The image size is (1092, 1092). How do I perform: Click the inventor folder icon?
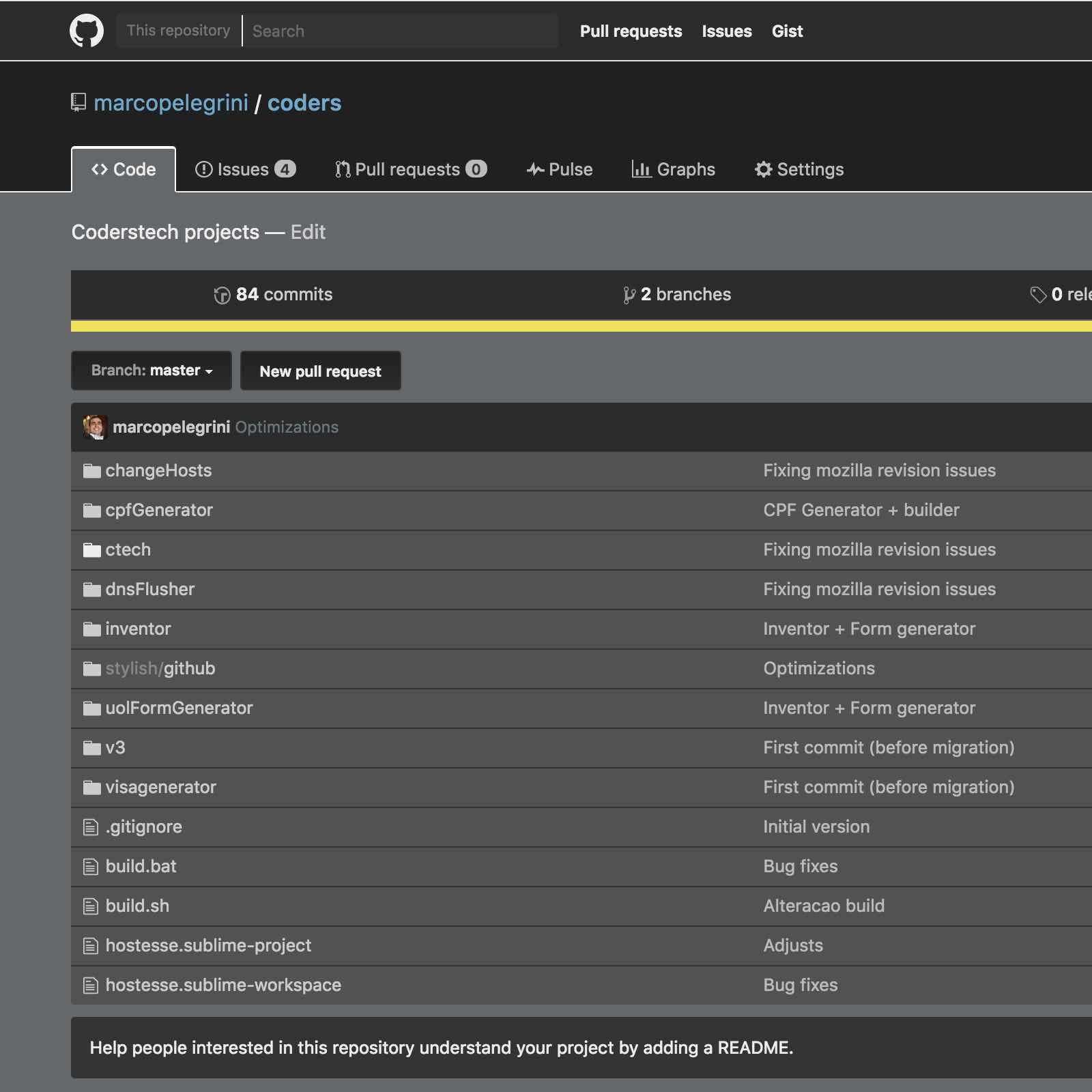(91, 629)
